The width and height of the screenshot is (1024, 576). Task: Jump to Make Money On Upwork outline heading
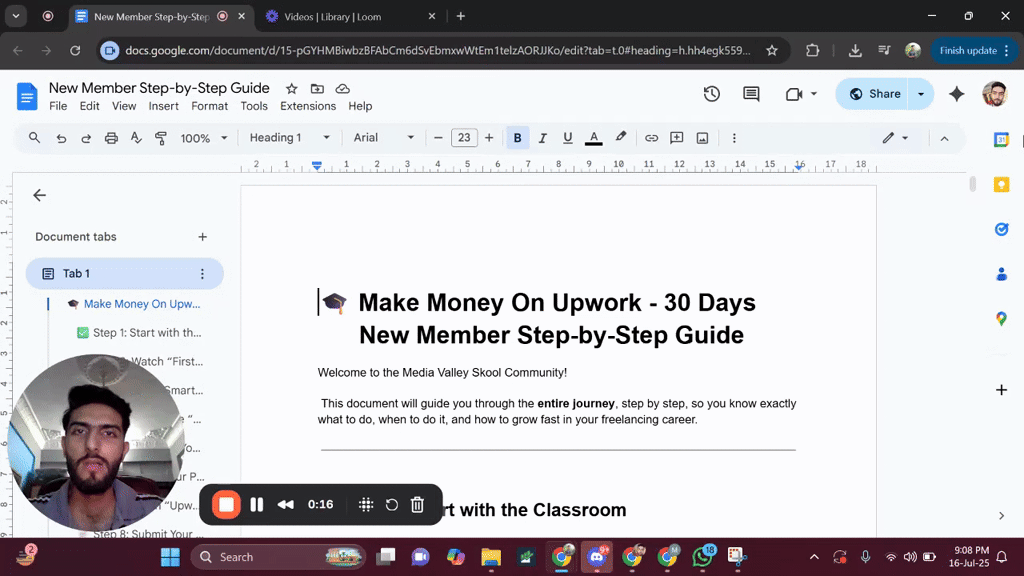[x=142, y=304]
